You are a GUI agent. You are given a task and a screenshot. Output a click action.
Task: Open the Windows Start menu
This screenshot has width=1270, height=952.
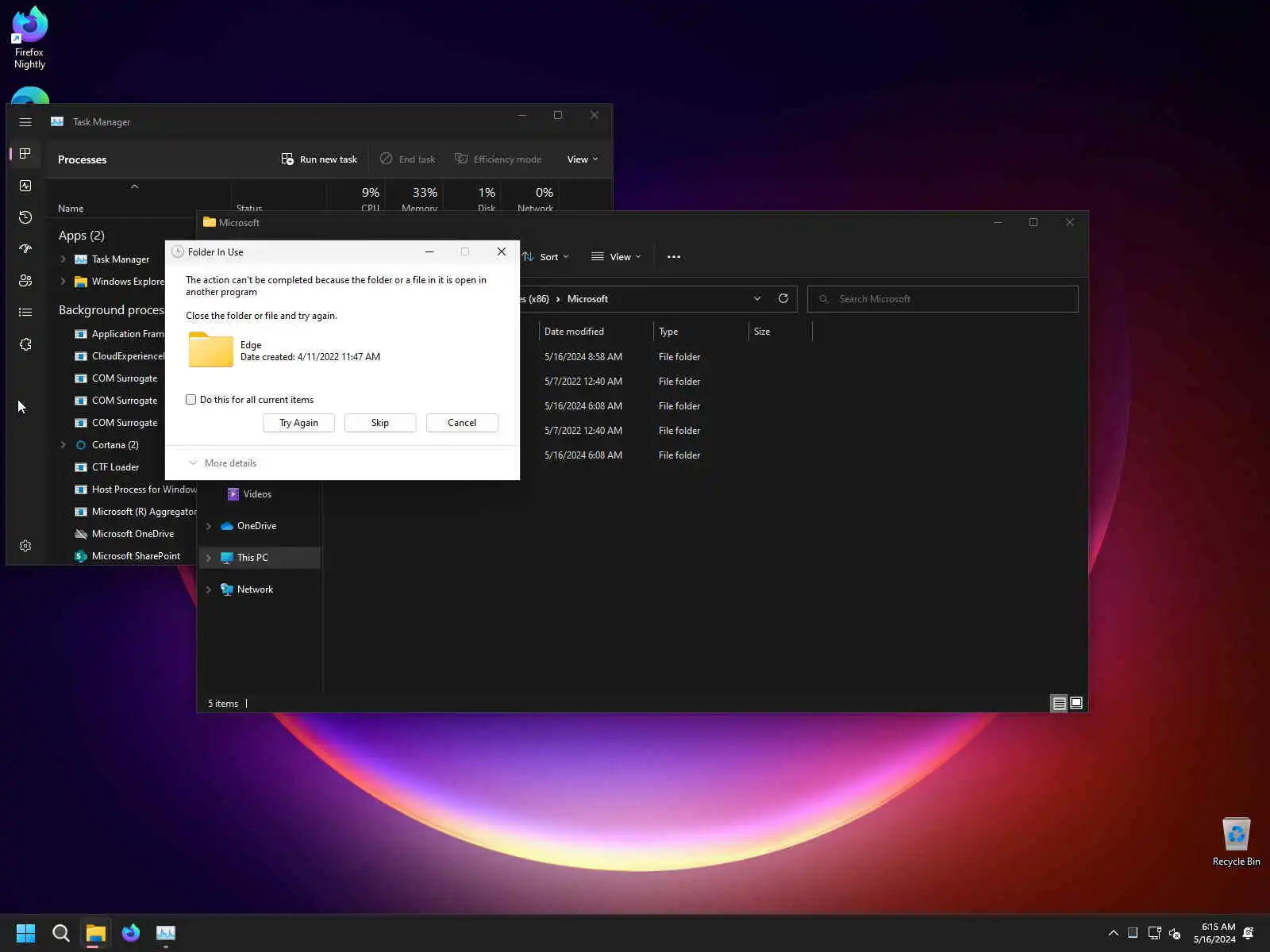pyautogui.click(x=25, y=933)
